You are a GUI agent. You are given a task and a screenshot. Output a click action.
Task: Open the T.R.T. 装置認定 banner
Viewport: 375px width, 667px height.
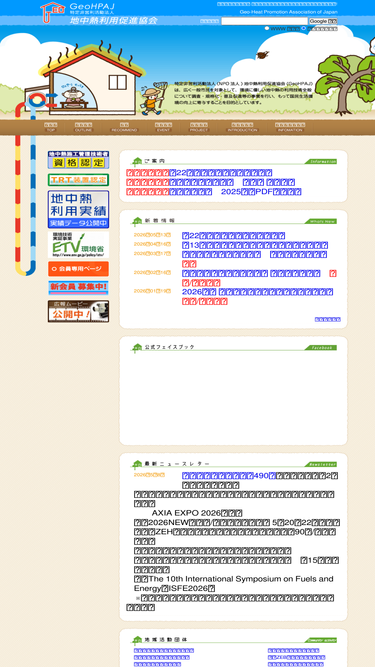click(x=78, y=180)
